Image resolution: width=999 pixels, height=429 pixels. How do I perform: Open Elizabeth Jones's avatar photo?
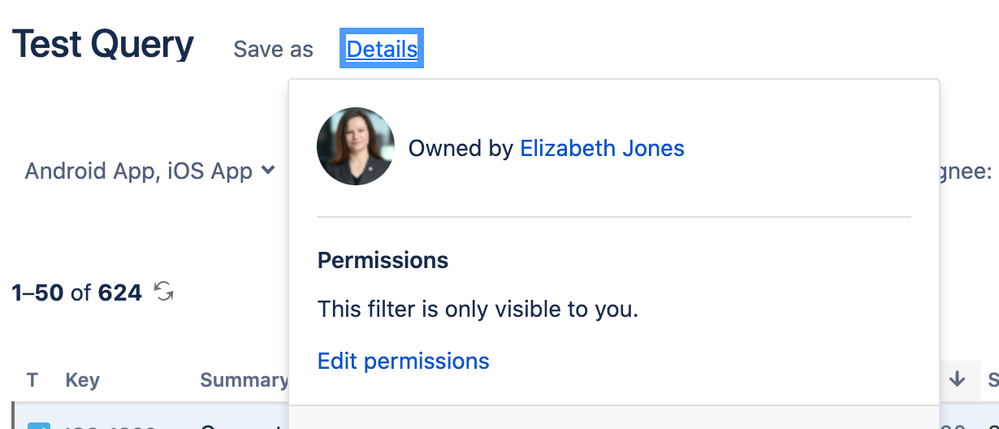pyautogui.click(x=356, y=146)
